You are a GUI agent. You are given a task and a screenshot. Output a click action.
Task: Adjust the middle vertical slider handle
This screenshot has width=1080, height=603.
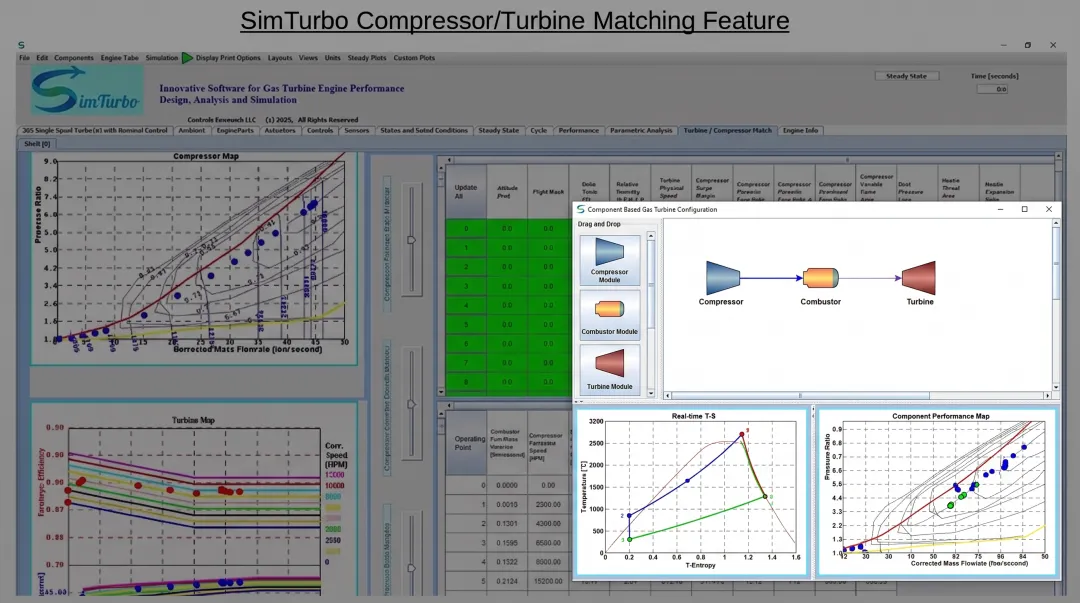pyautogui.click(x=411, y=404)
